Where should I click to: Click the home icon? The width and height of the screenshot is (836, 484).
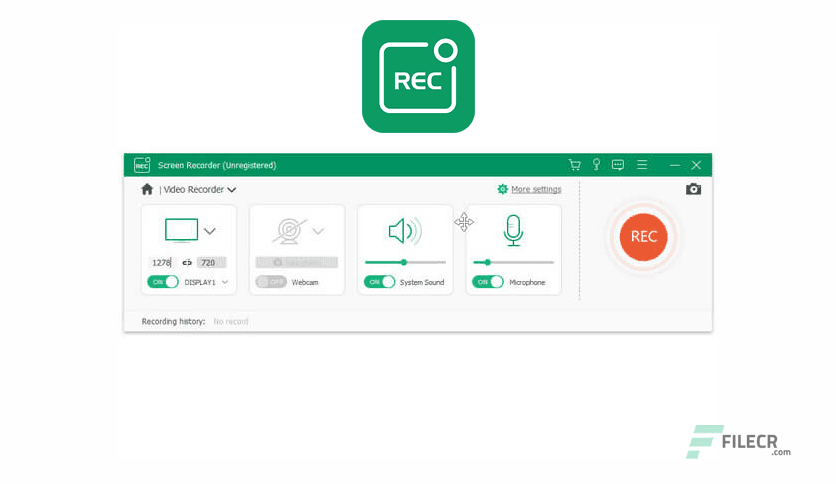tap(147, 189)
